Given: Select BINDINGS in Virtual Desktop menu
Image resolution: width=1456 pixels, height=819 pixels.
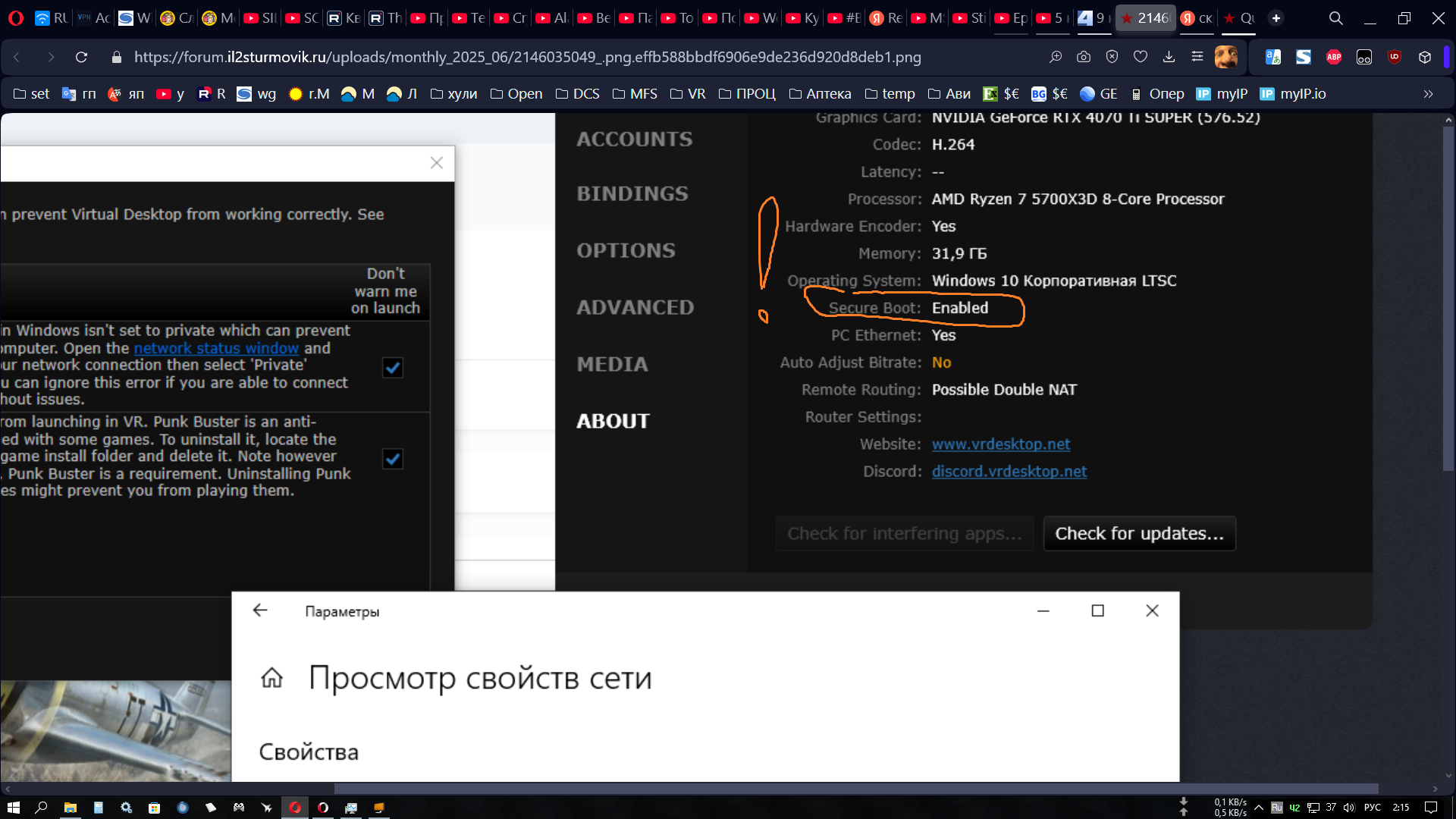Looking at the screenshot, I should [632, 193].
